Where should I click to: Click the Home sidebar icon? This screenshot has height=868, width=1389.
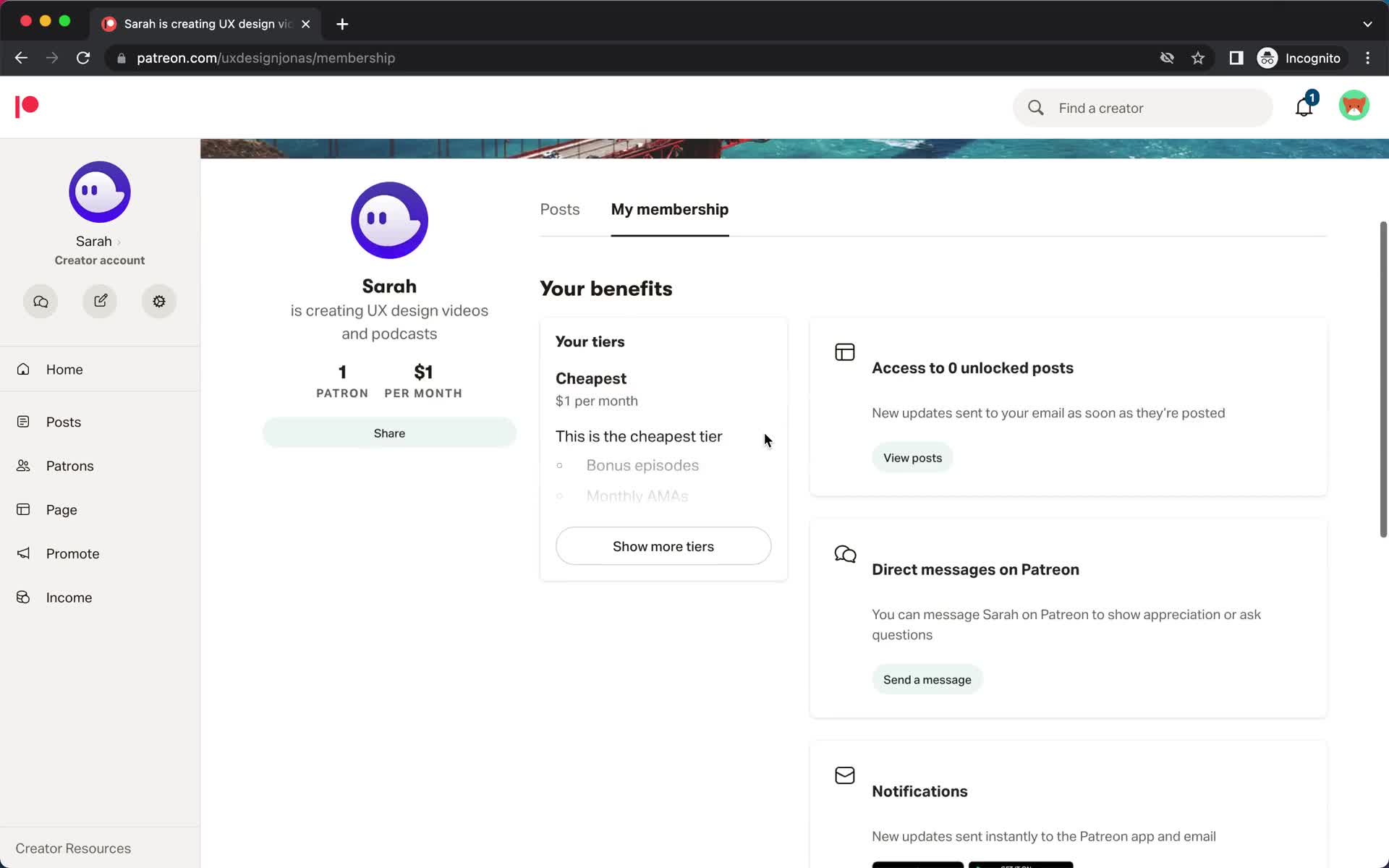(27, 369)
